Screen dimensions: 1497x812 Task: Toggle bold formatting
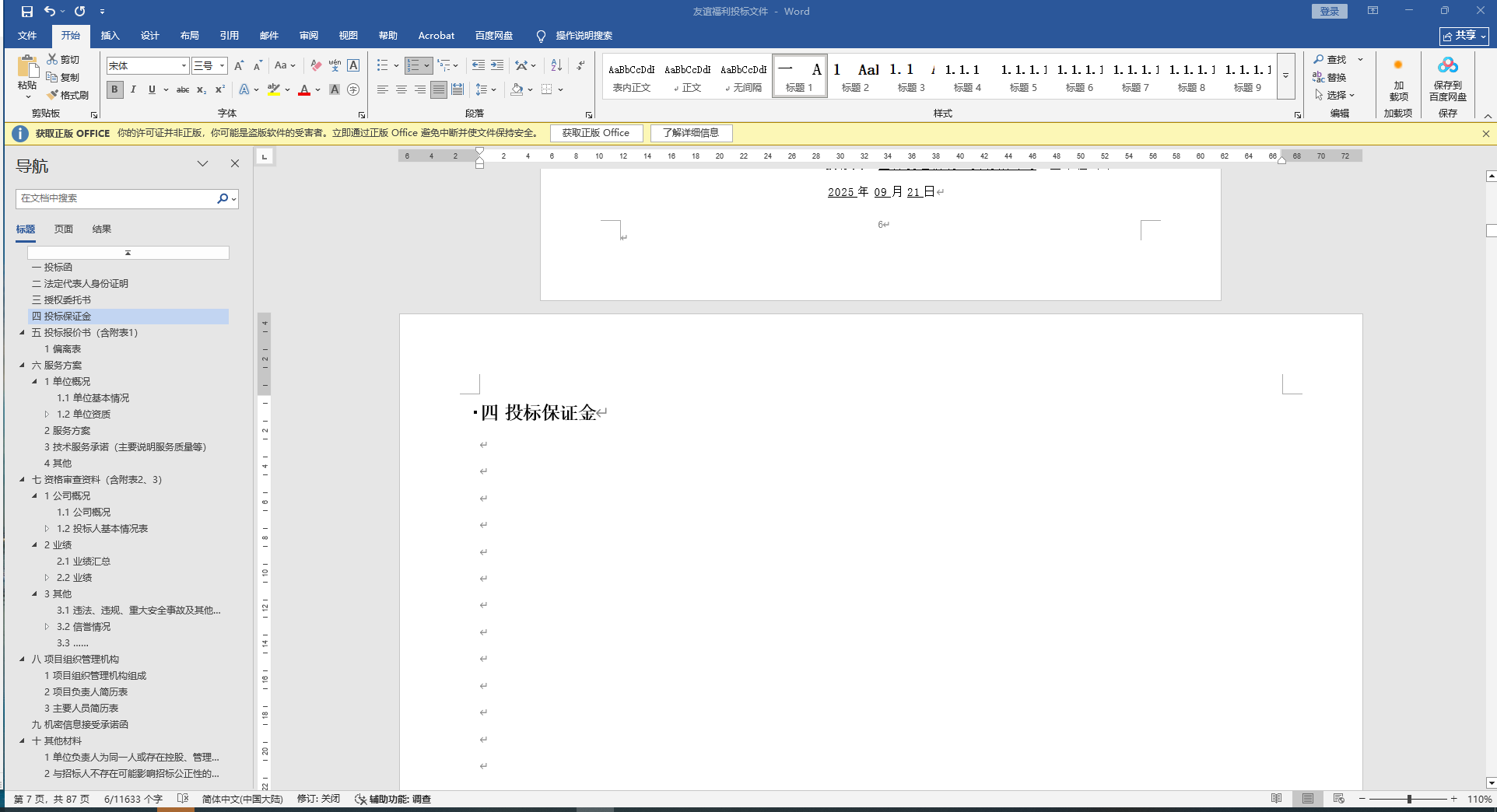tap(115, 89)
